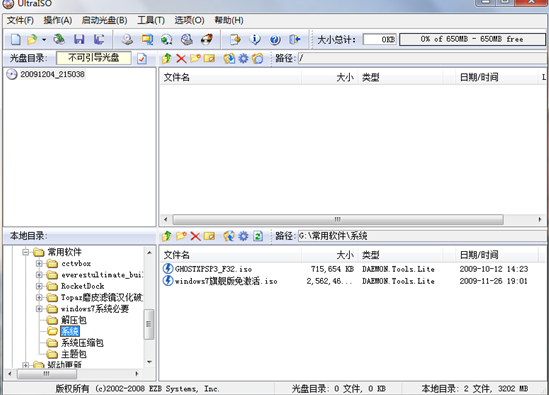Viewport: 549px width, 395px height.
Task: Open the 帮助(H) menu
Action: tap(229, 20)
